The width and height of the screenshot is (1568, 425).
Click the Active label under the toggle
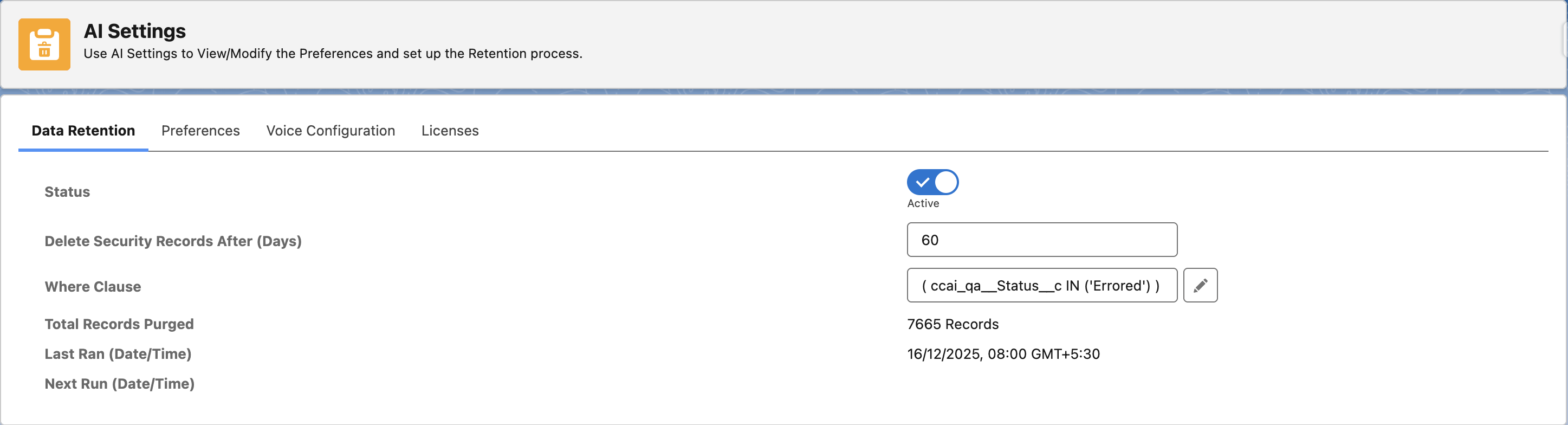(923, 203)
